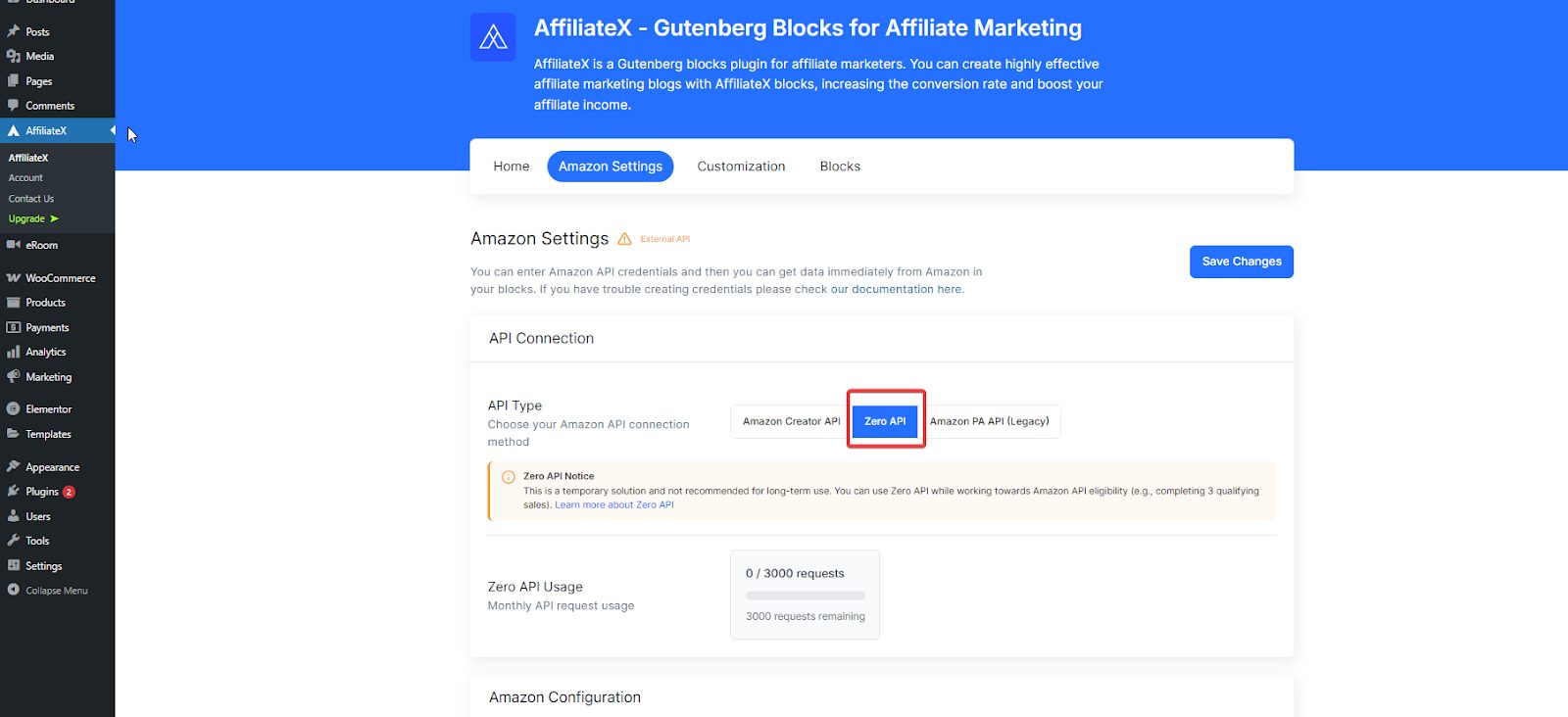Open the Blocks tab

(839, 166)
